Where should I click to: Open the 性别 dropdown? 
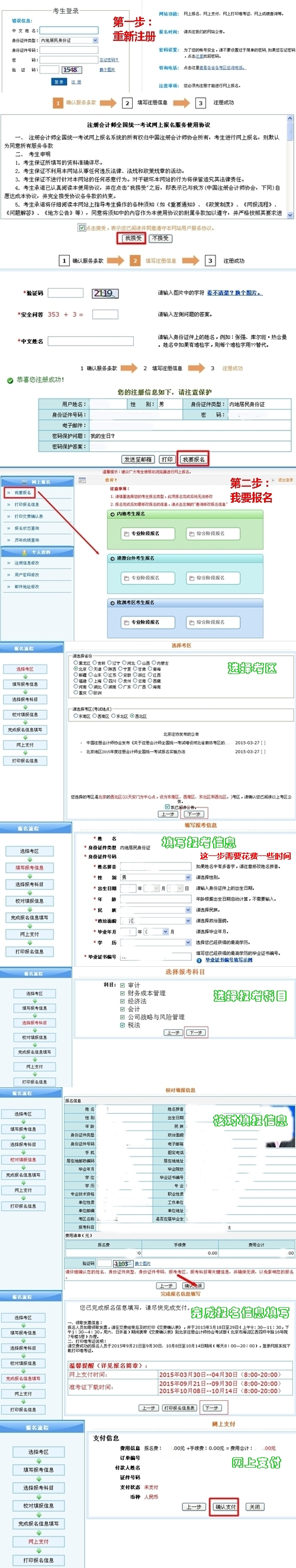tap(156, 877)
